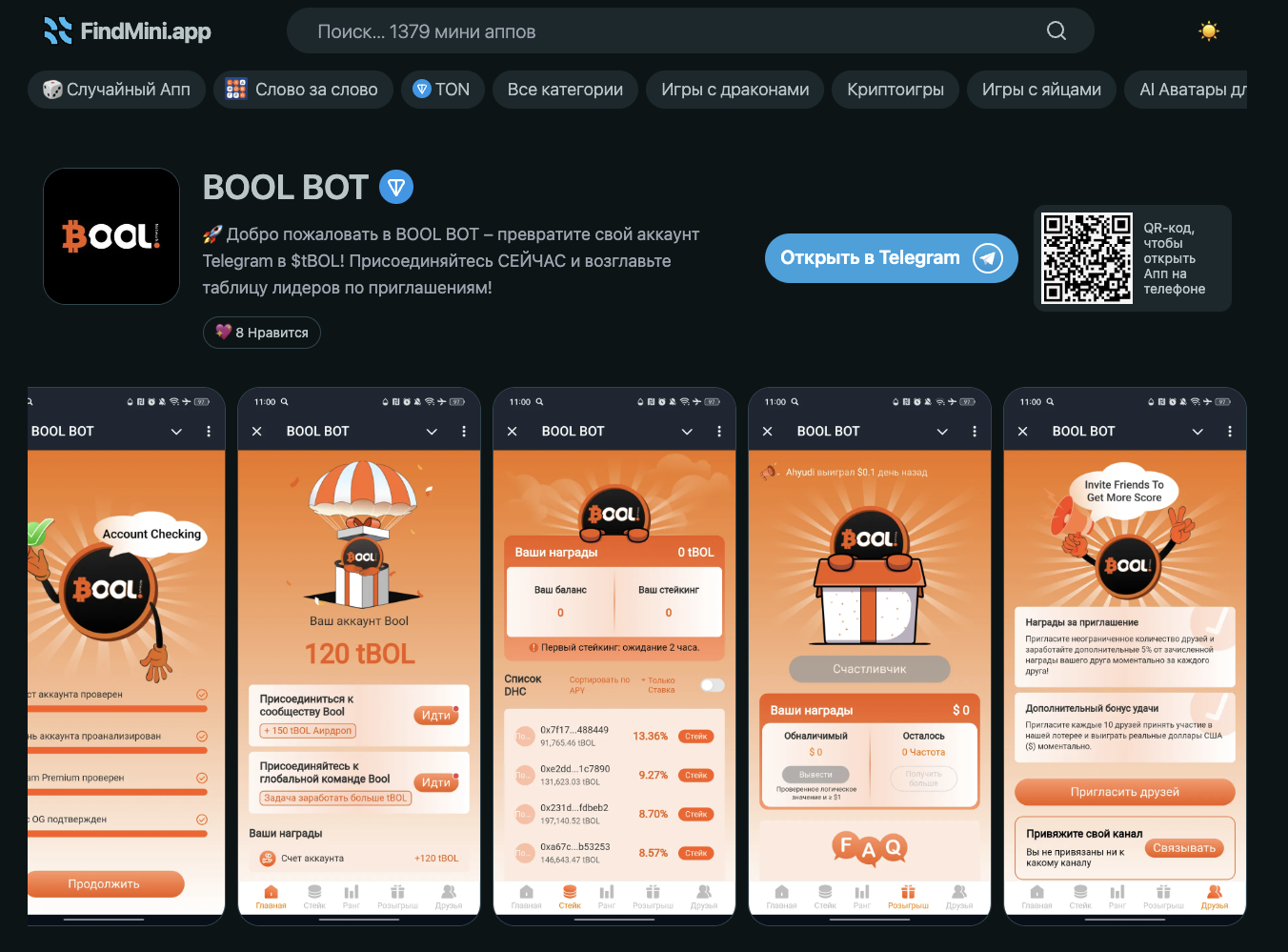
Task: Click the BOOL BOT page heading
Action: tap(286, 188)
